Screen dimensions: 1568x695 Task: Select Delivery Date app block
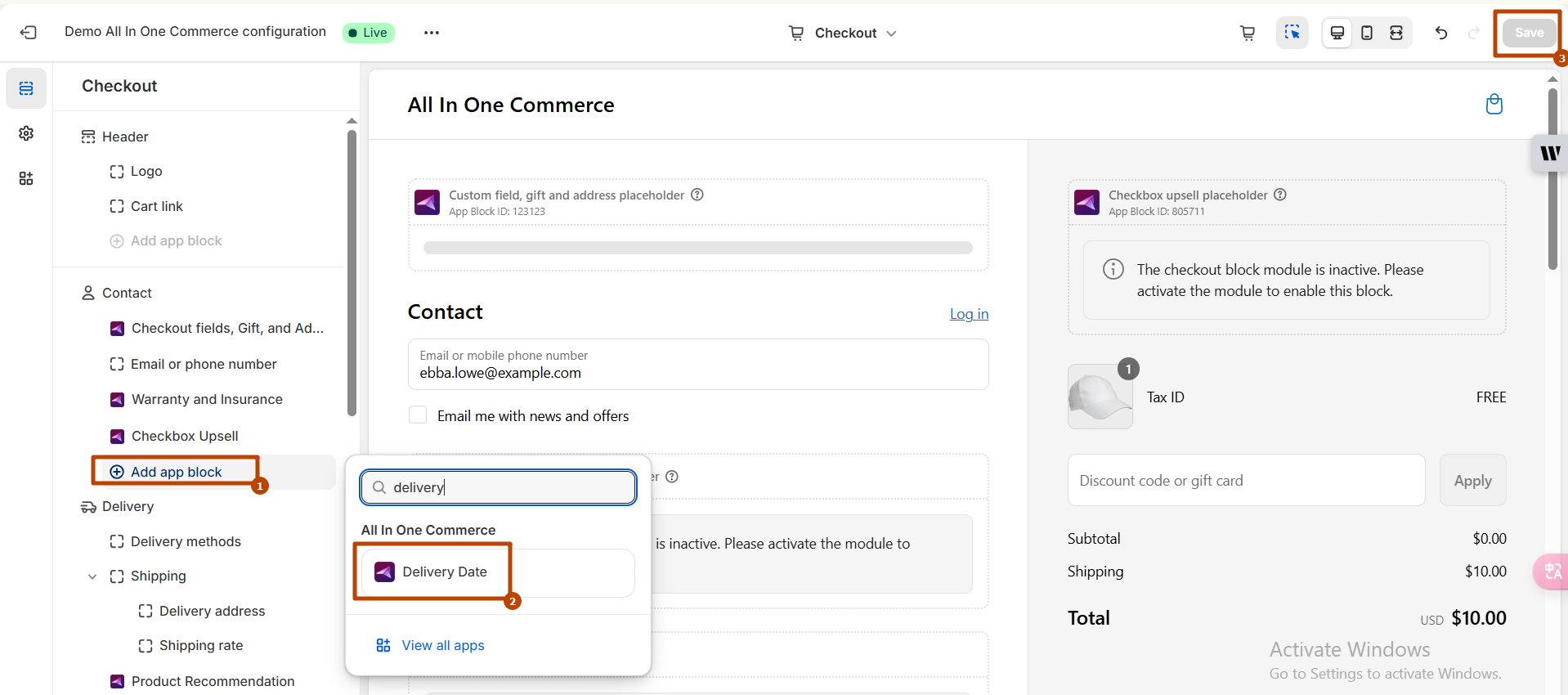click(x=444, y=572)
